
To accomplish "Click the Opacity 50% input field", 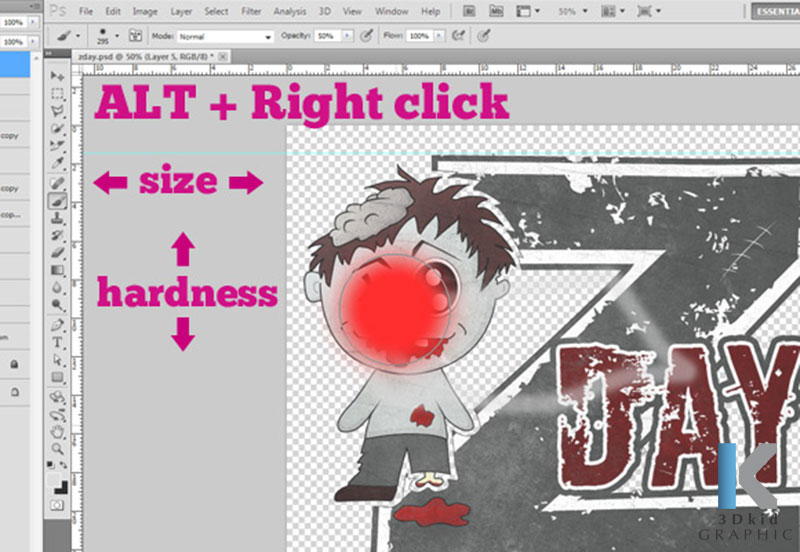I will [x=328, y=36].
